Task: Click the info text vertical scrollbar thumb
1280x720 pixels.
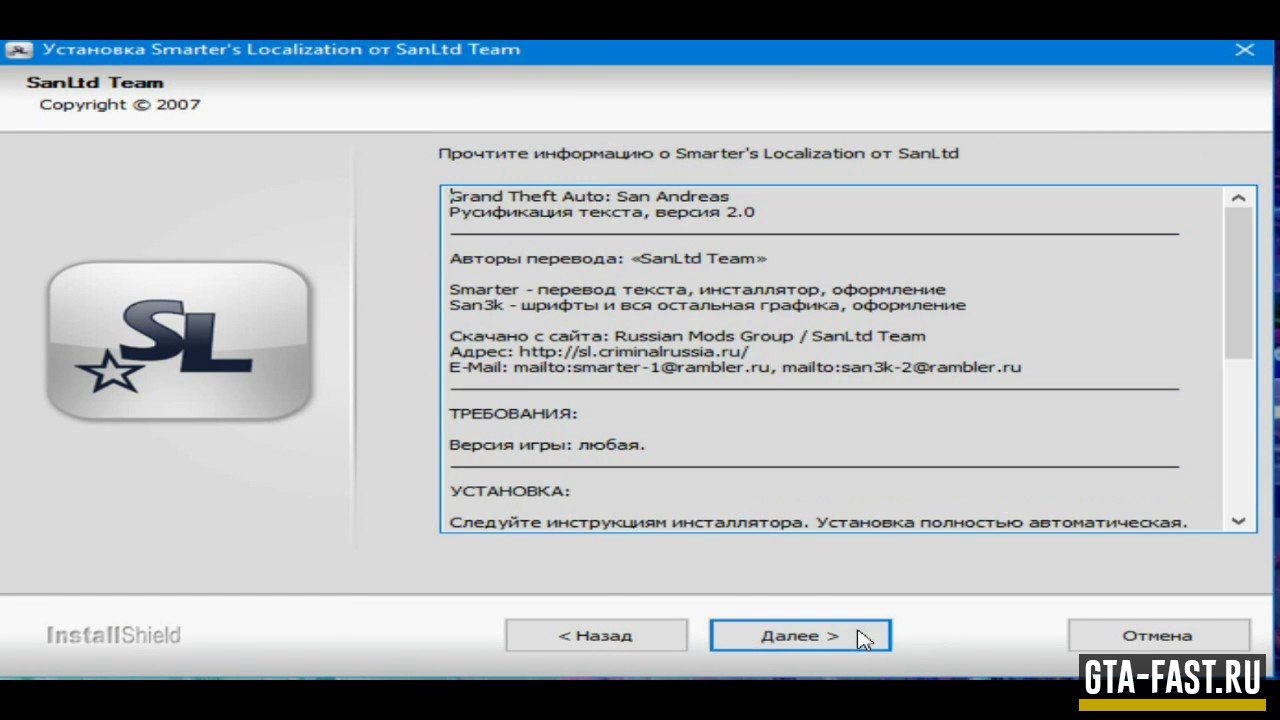Action: click(1238, 284)
